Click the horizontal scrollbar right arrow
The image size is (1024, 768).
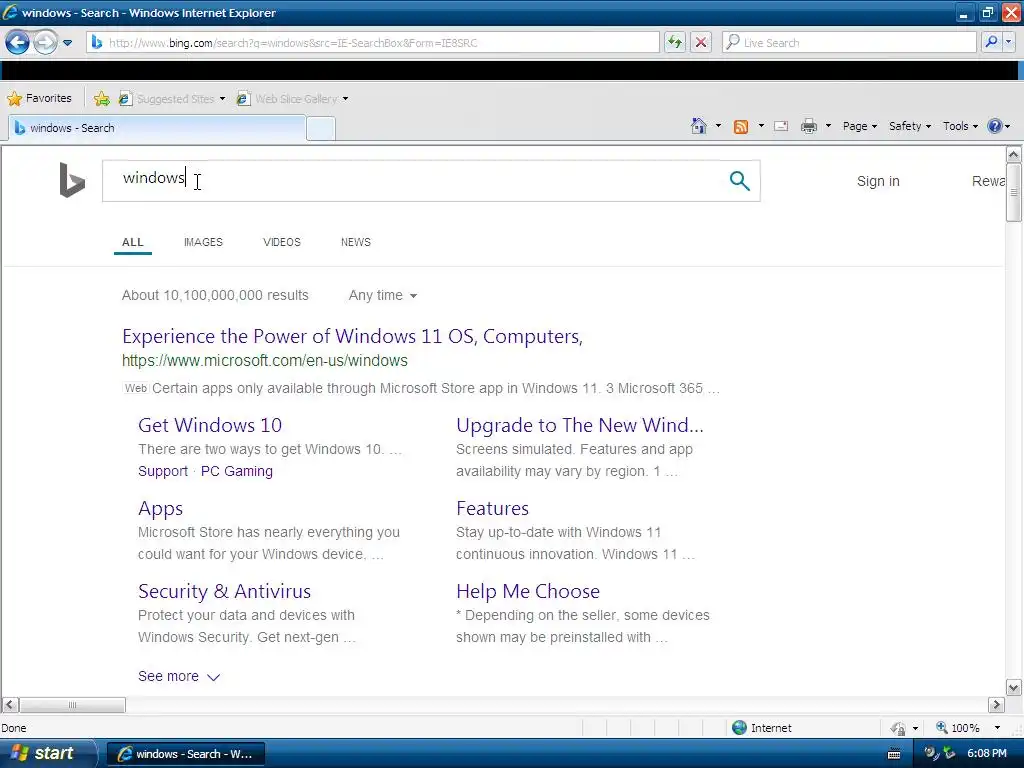coord(996,705)
